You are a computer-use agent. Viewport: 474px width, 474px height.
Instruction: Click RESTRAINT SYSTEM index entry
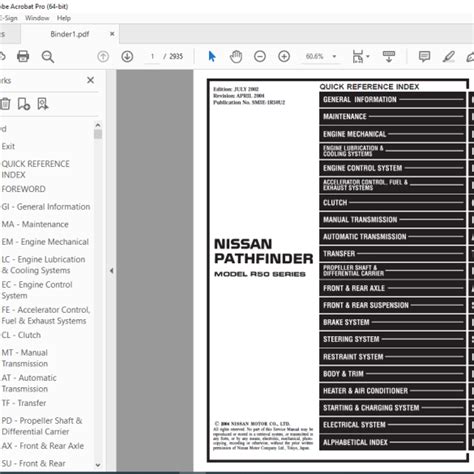(x=392, y=357)
